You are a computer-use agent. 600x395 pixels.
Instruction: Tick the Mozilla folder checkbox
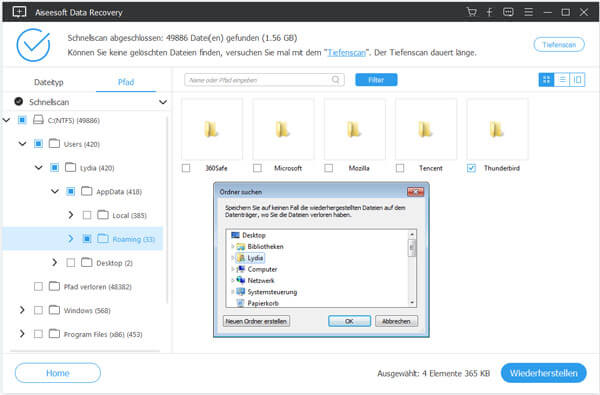[x=329, y=168]
